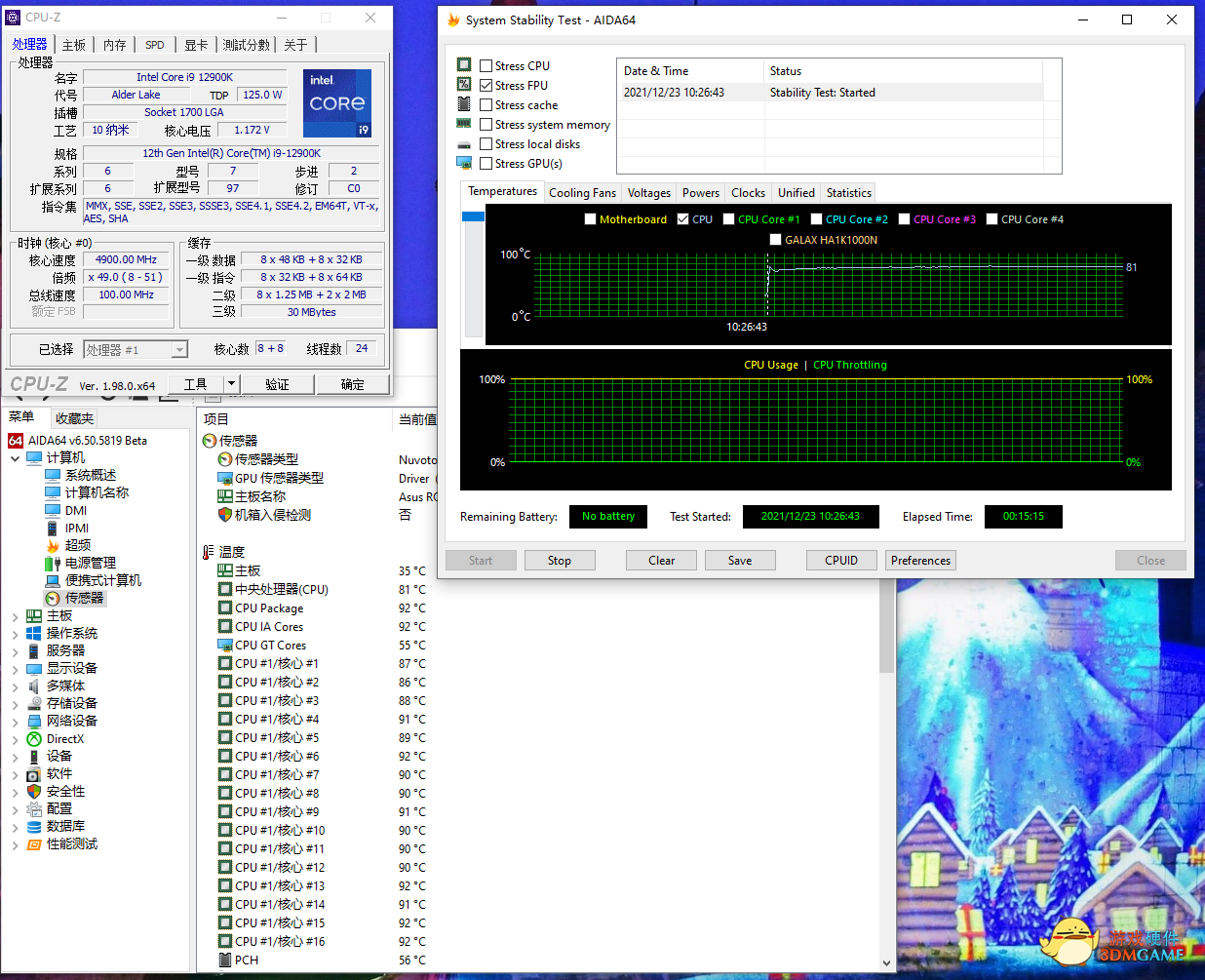Open the 内存 tab in CPU-Z
This screenshot has height=980, width=1205.
coord(115,45)
